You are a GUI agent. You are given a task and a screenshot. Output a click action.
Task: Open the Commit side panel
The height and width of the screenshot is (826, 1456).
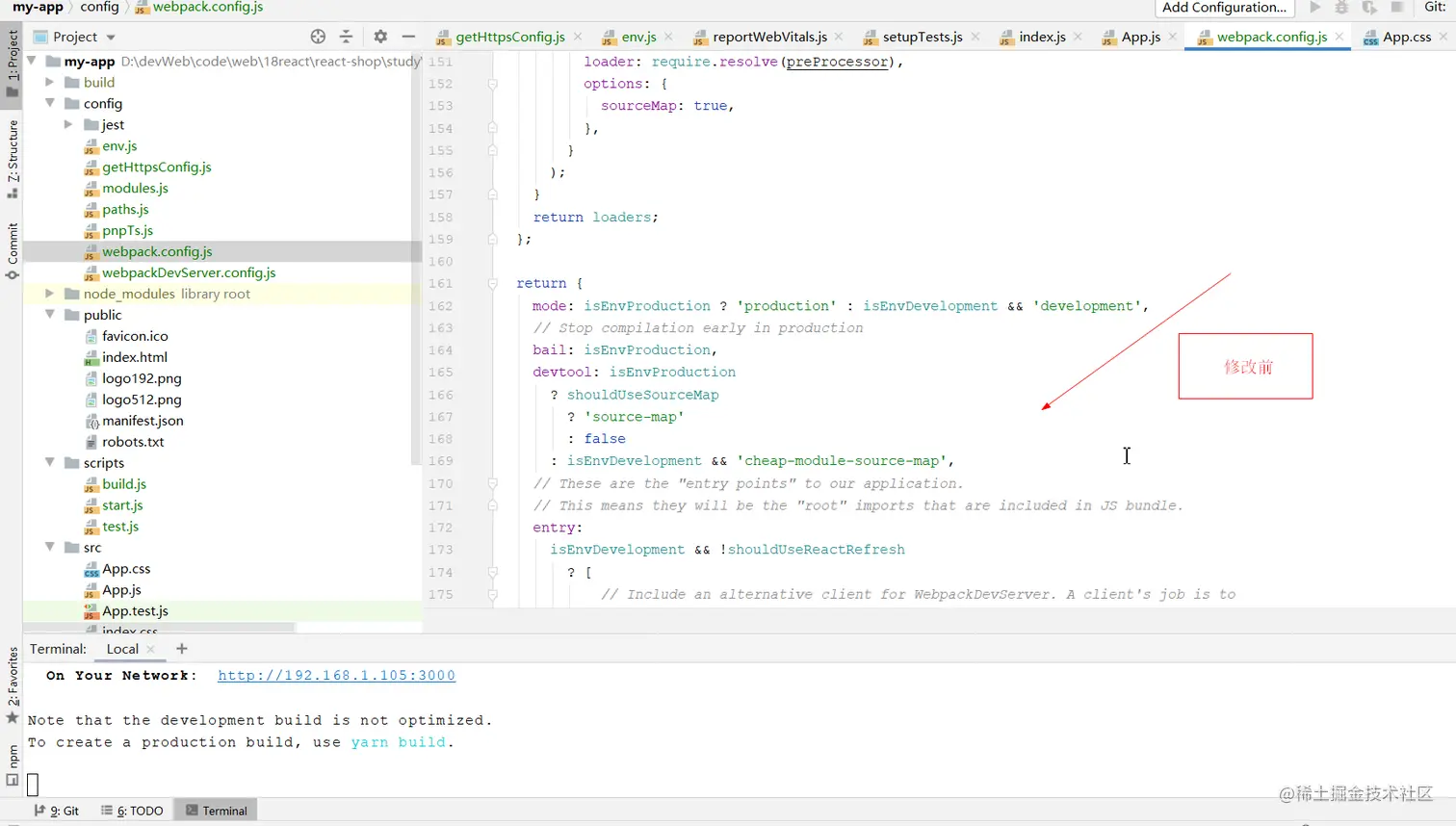(12, 251)
